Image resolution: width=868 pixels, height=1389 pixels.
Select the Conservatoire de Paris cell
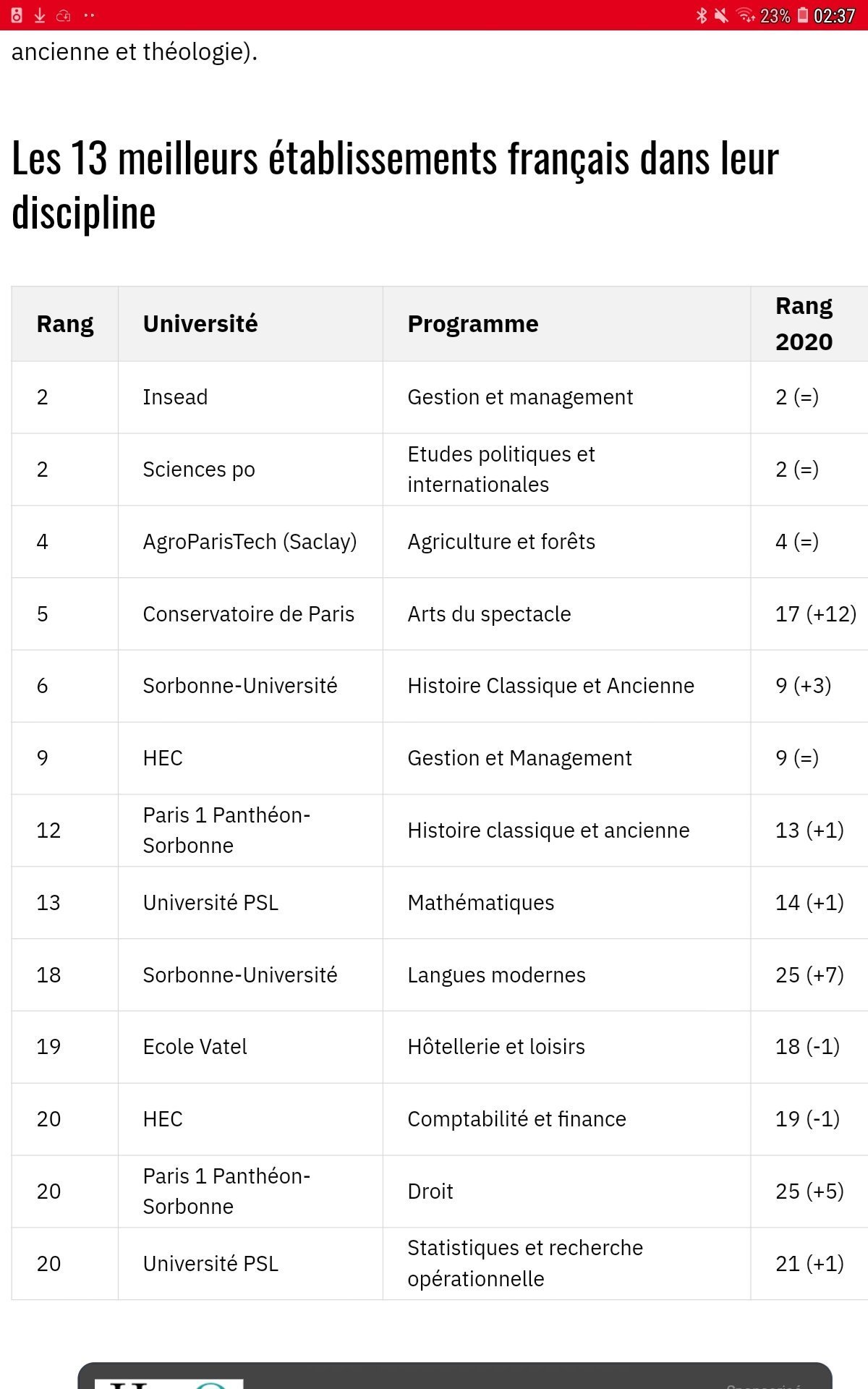pyautogui.click(x=249, y=614)
